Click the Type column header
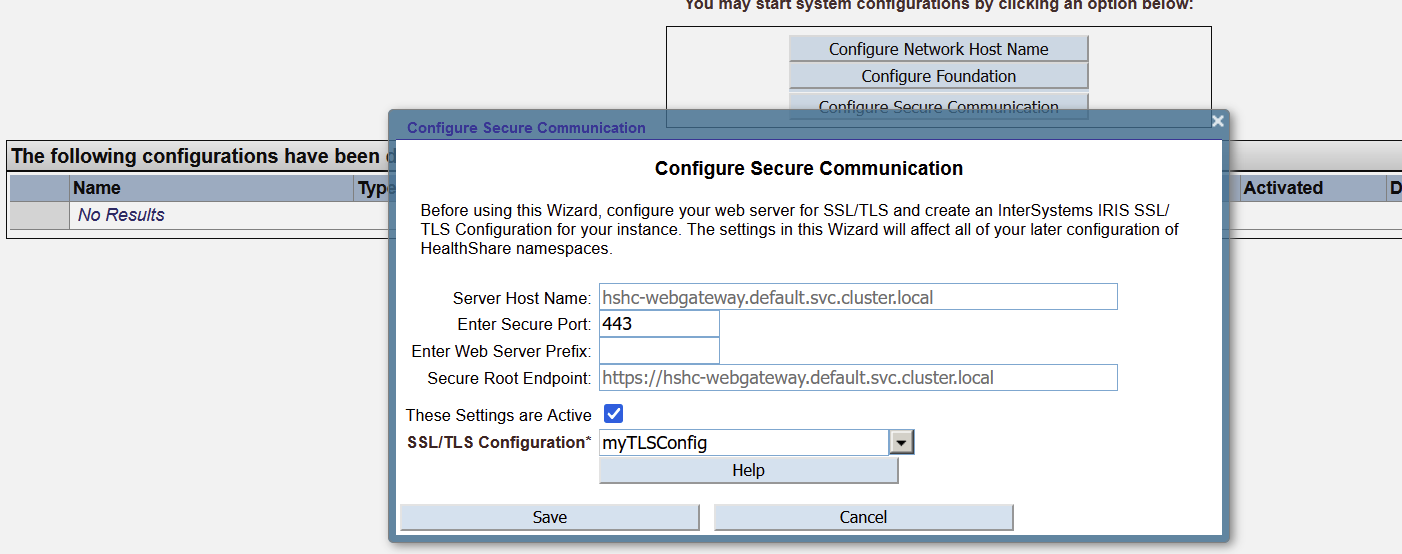 372,188
